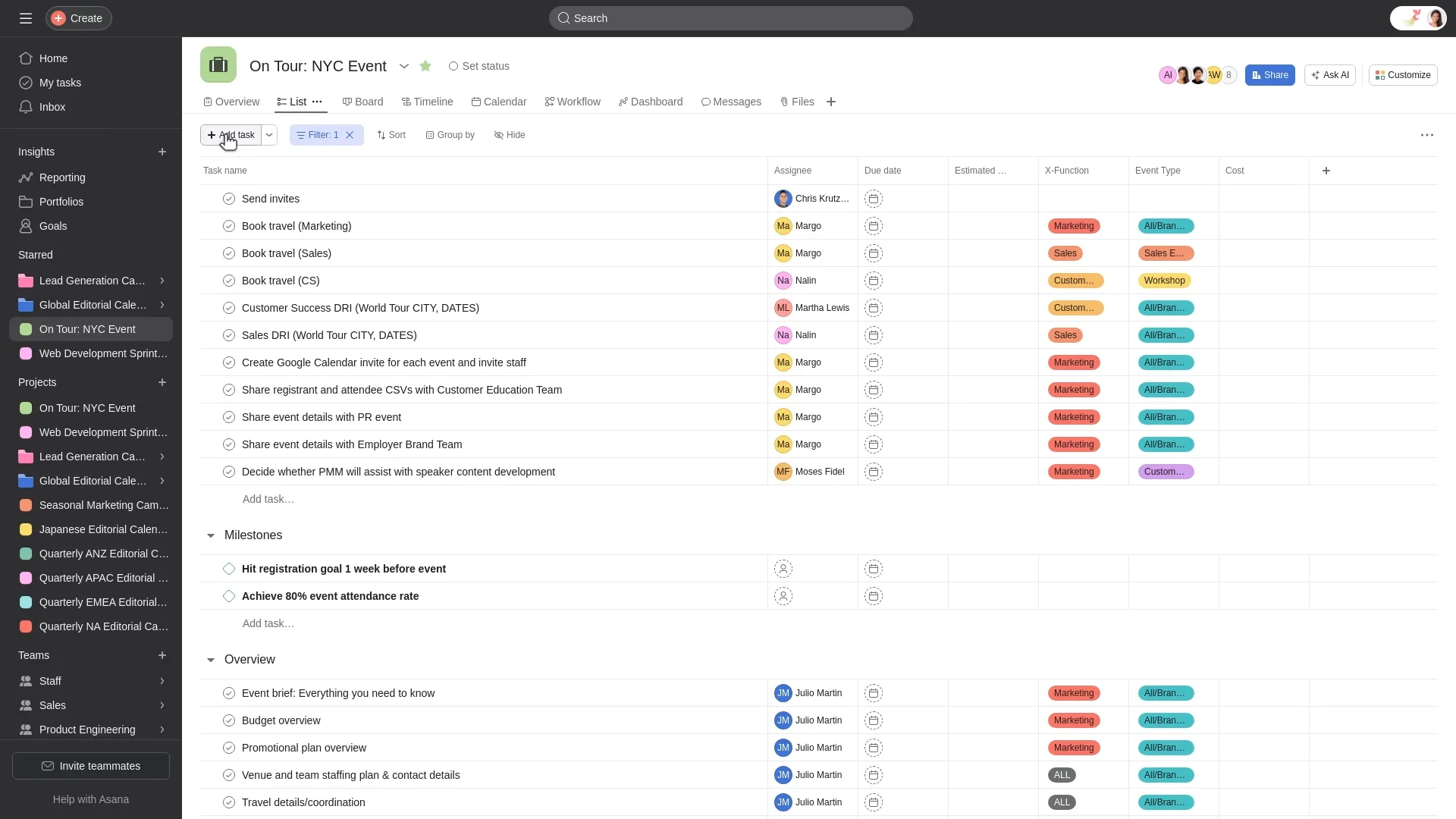1456x819 pixels.
Task: Open the Inbox from the sidebar
Action: 51,107
